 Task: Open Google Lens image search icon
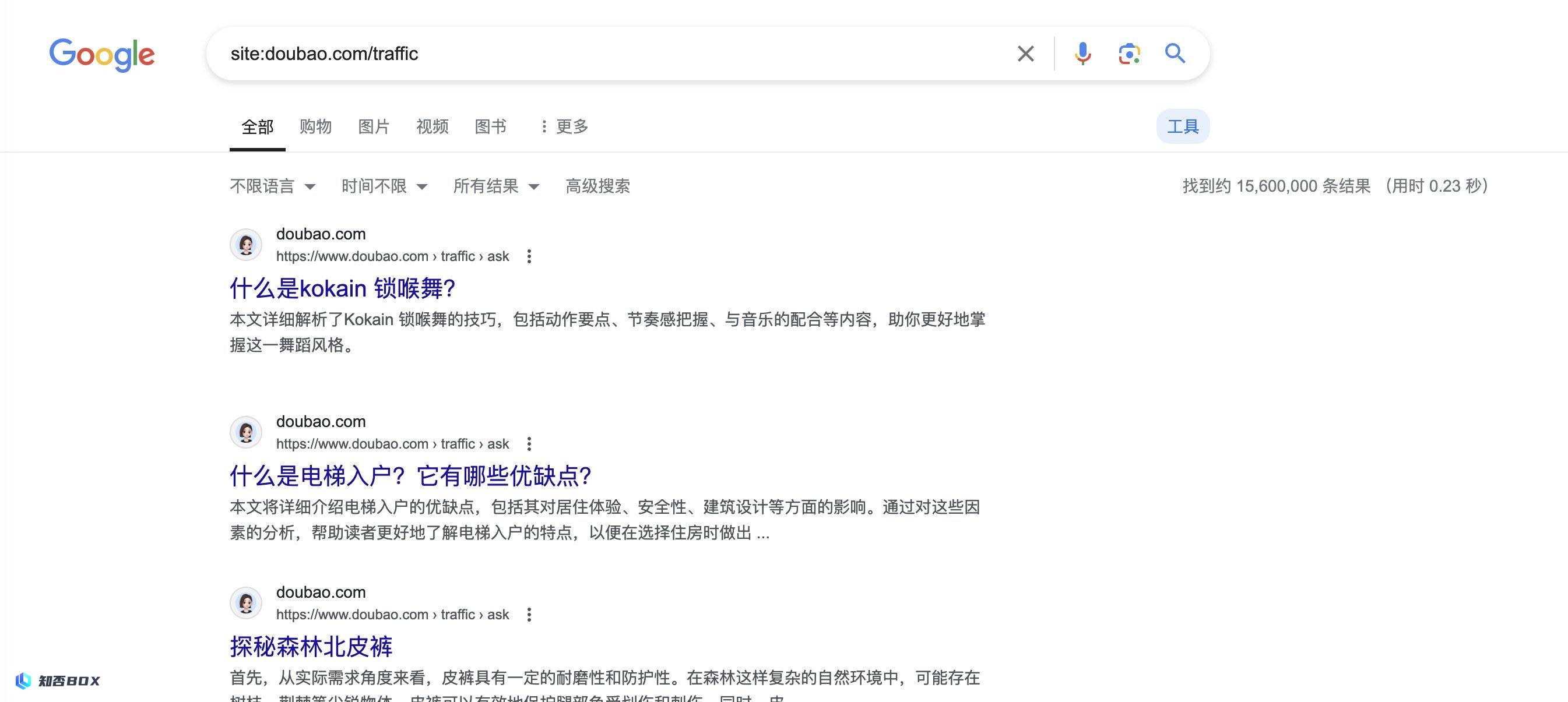(x=1129, y=54)
